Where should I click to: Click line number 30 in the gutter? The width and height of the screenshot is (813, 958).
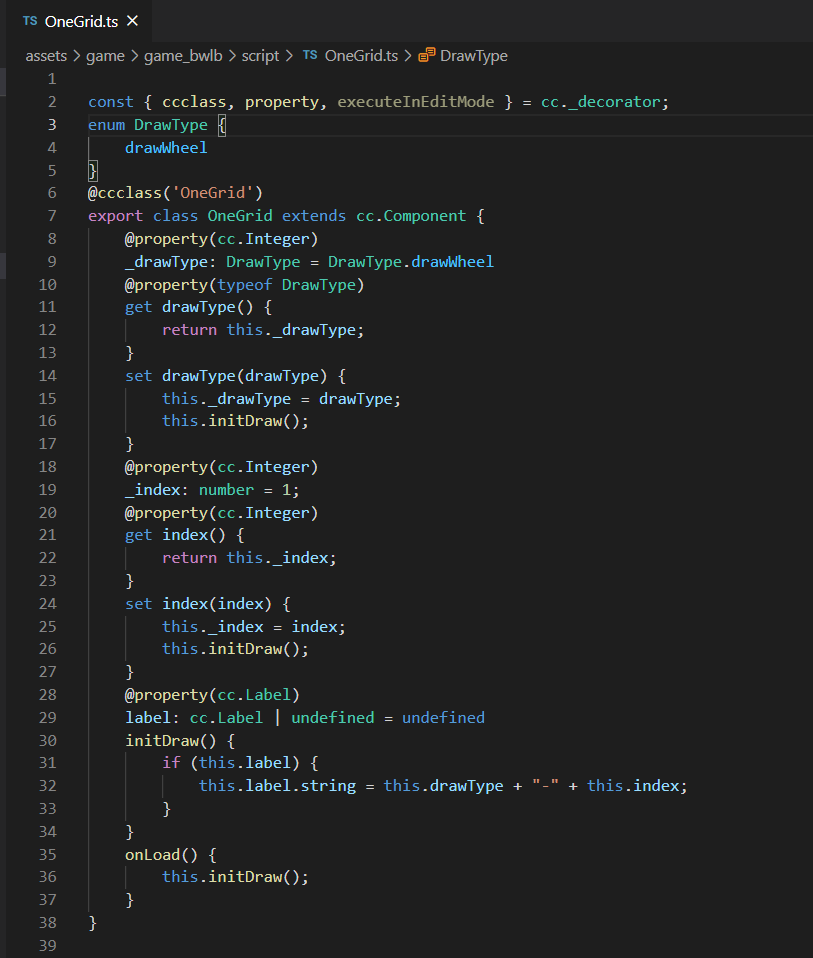[48, 740]
